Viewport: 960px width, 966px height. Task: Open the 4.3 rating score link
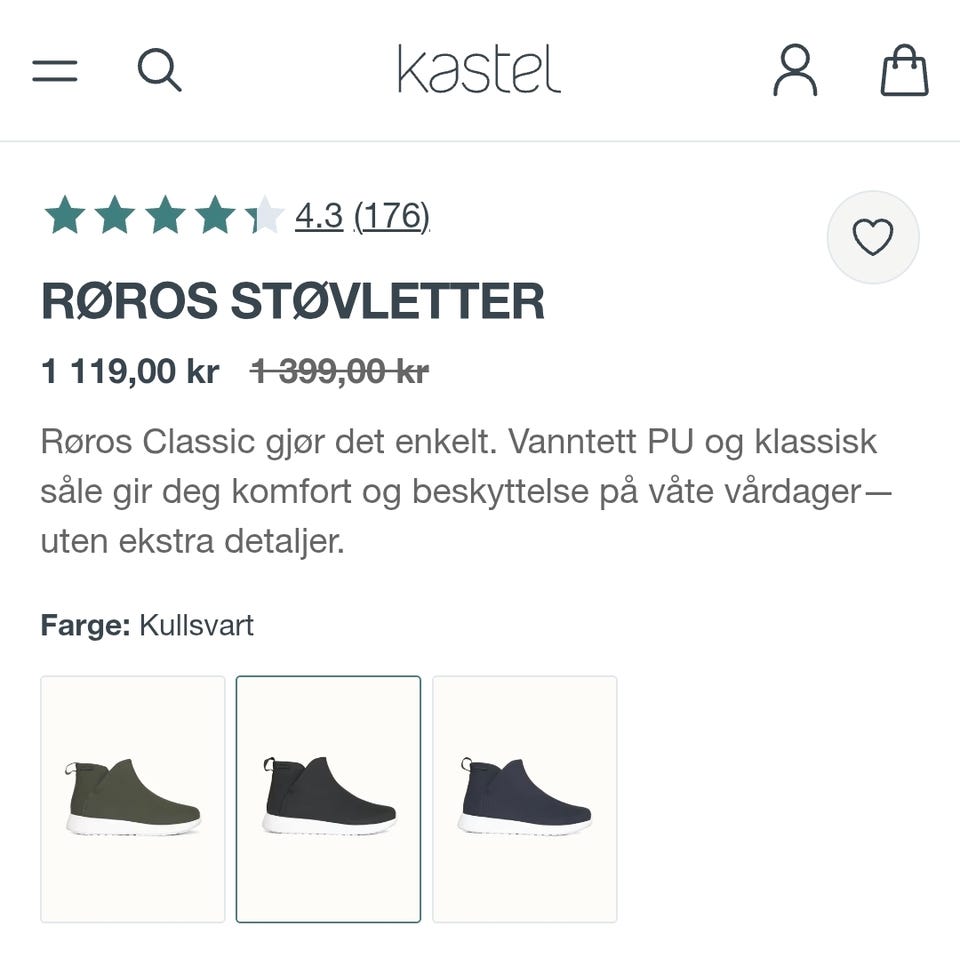point(319,216)
